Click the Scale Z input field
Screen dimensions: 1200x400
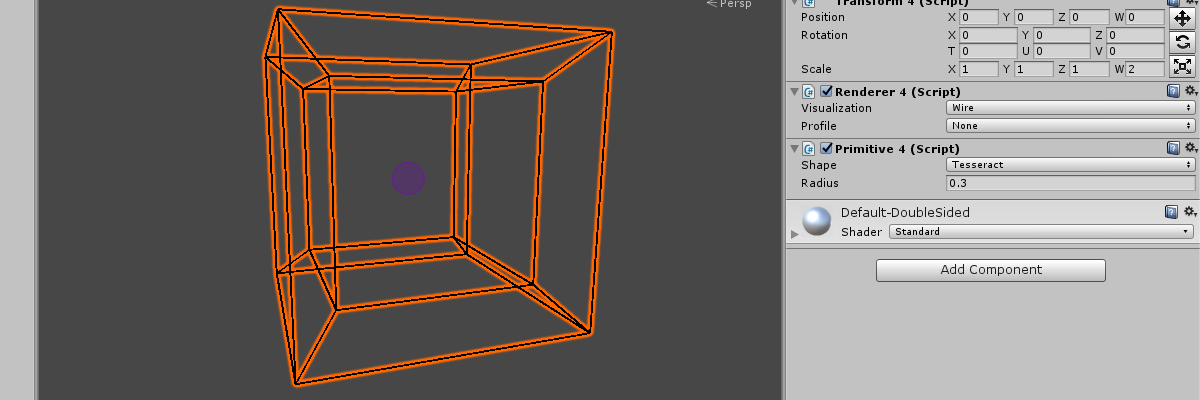click(x=1089, y=70)
